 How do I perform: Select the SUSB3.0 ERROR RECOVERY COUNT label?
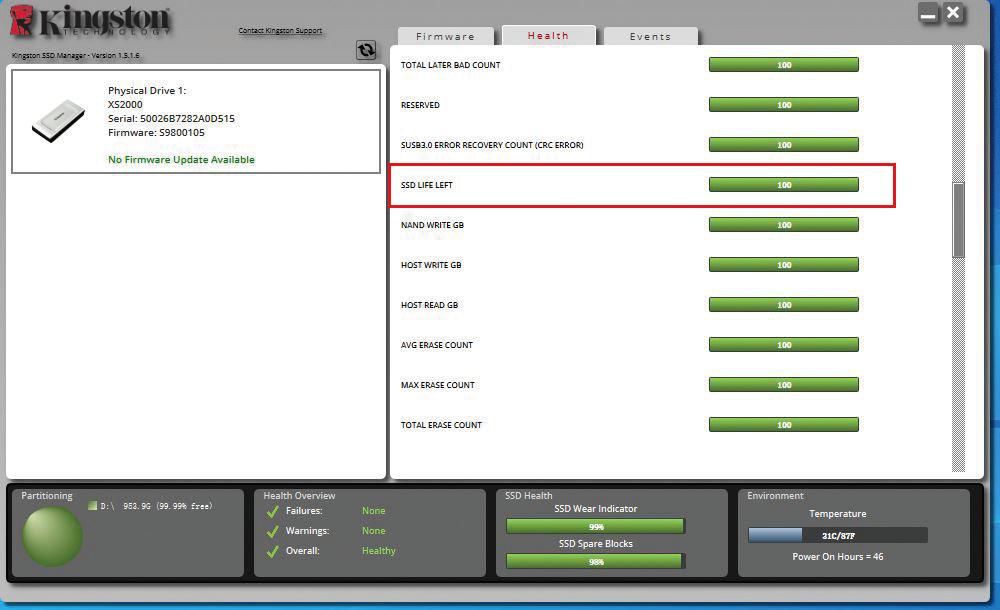492,145
